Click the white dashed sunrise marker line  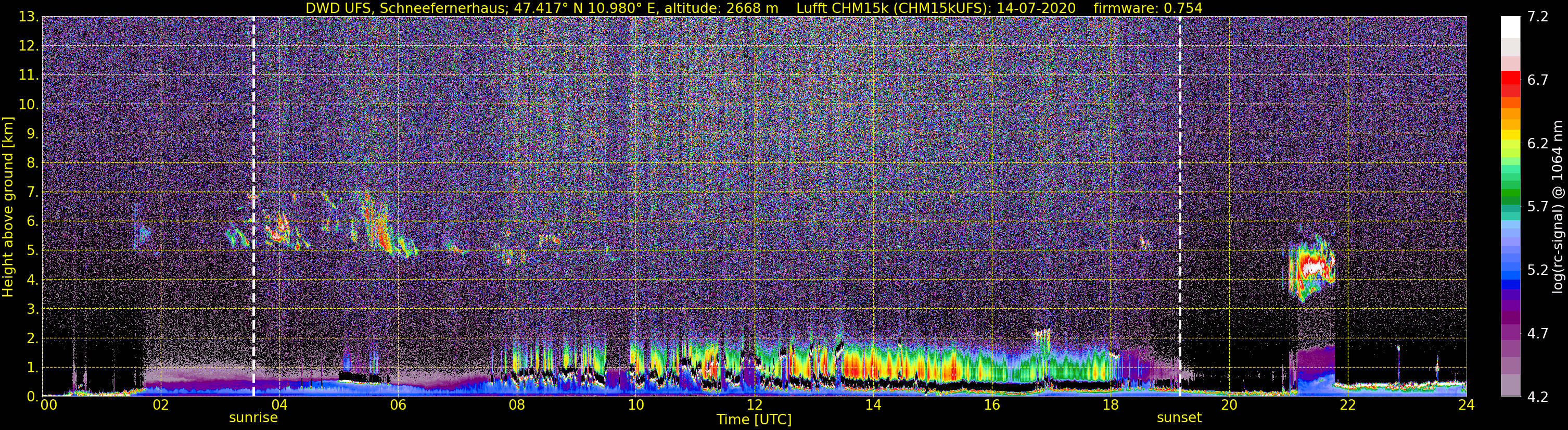pyautogui.click(x=253, y=206)
